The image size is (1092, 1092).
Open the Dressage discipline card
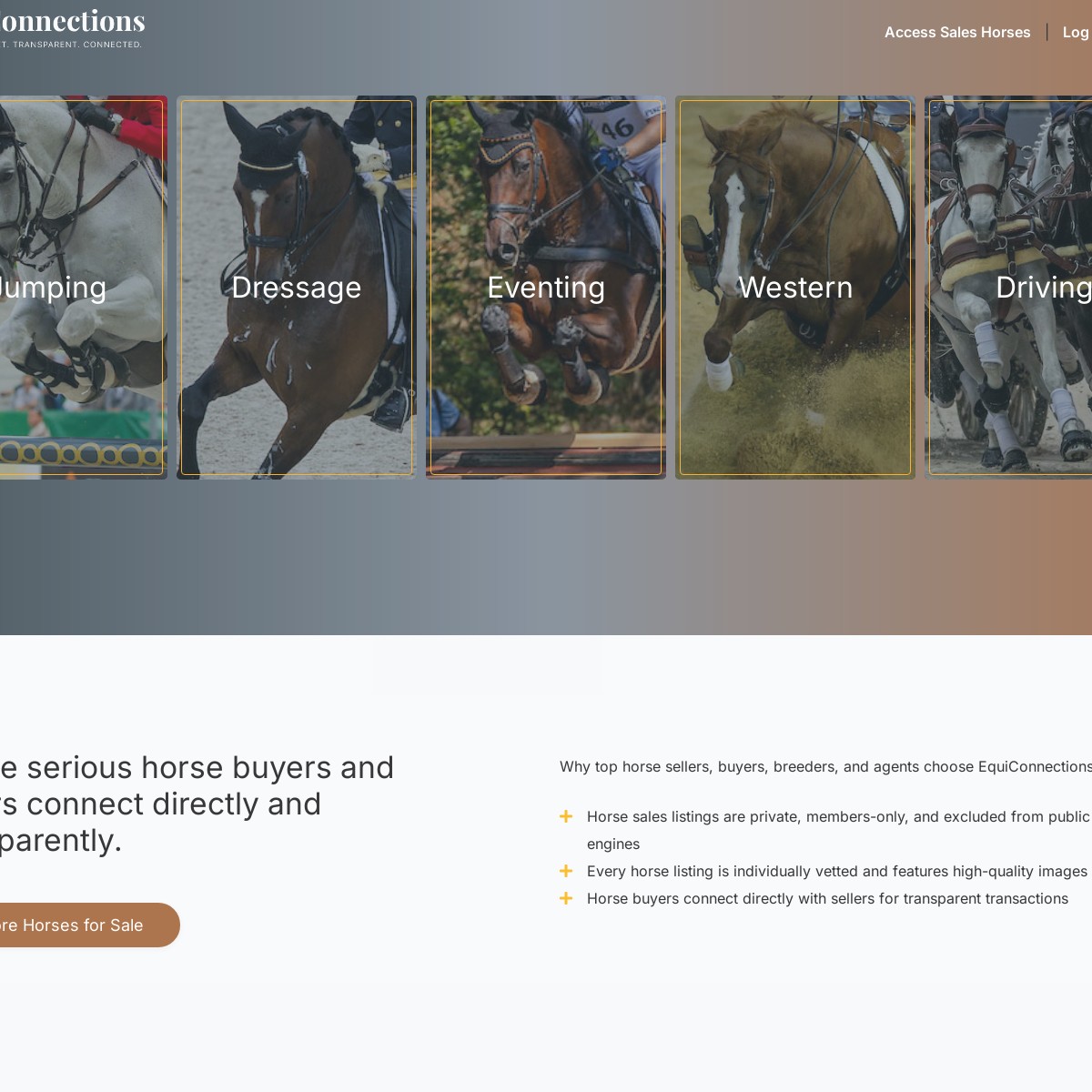click(297, 288)
